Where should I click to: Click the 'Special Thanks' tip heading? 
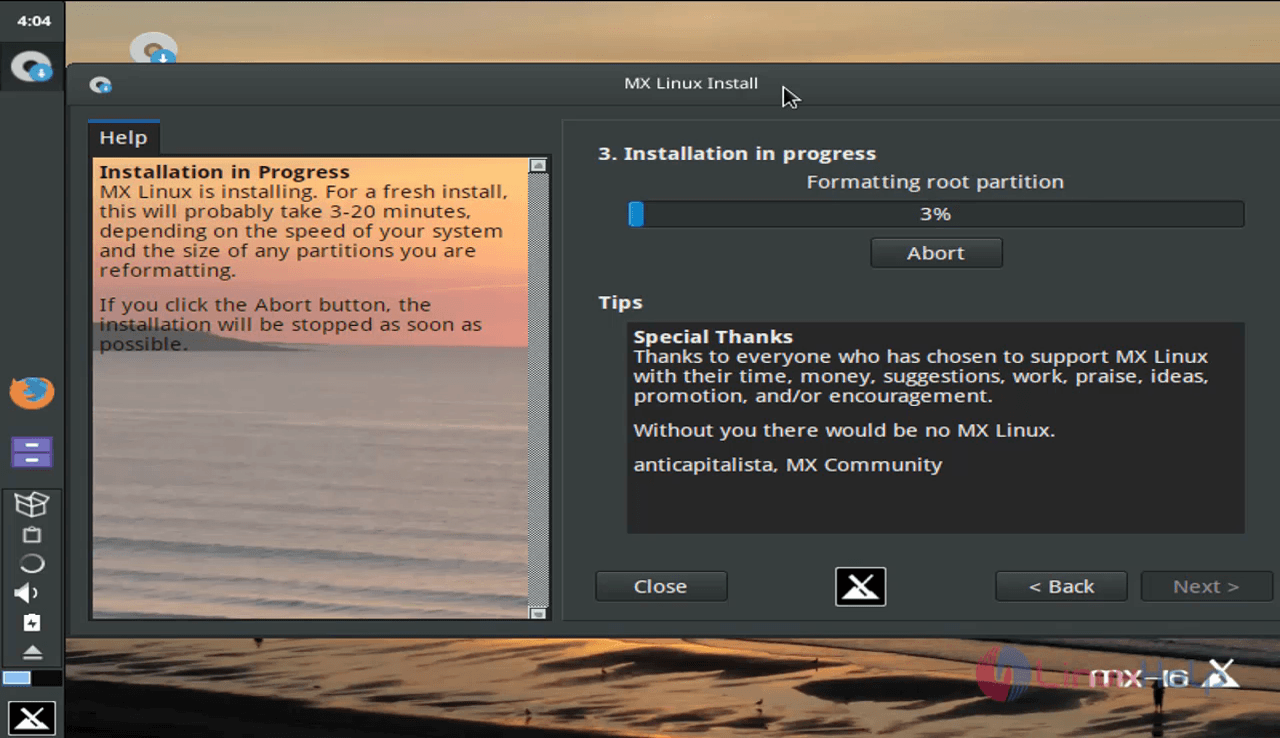713,337
